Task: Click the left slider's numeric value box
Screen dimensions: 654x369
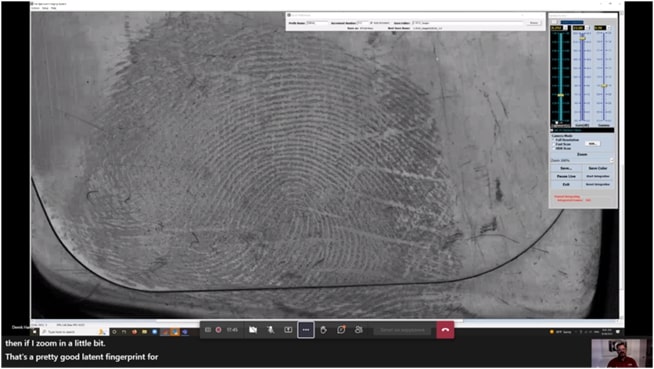Action: [556, 28]
